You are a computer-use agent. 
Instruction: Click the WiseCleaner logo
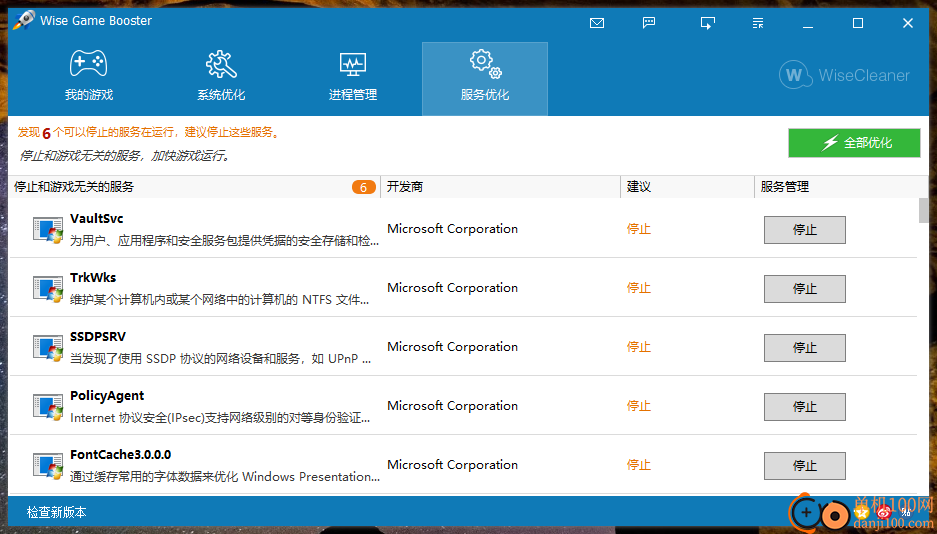(844, 75)
